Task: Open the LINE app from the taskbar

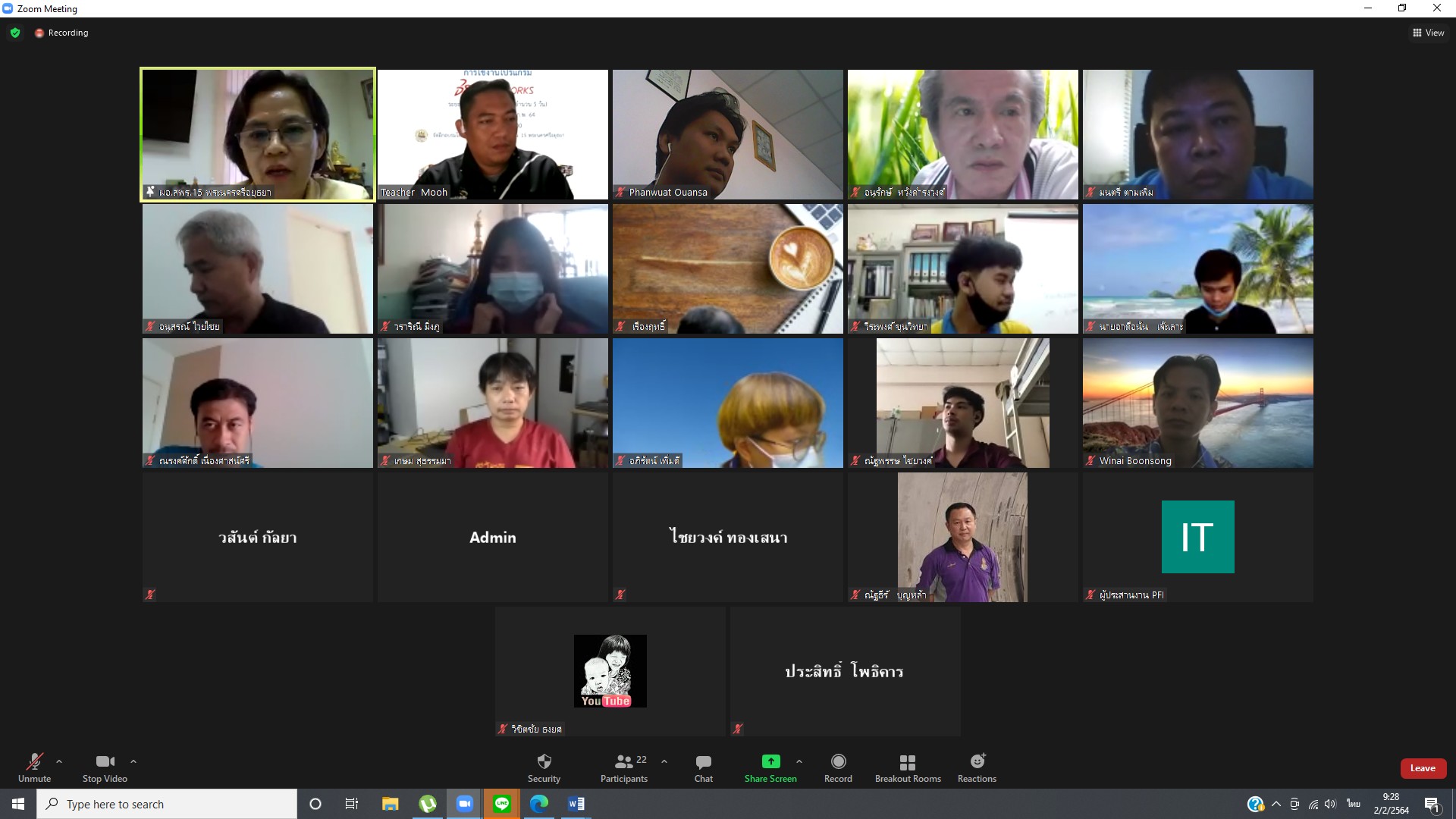Action: (x=502, y=804)
